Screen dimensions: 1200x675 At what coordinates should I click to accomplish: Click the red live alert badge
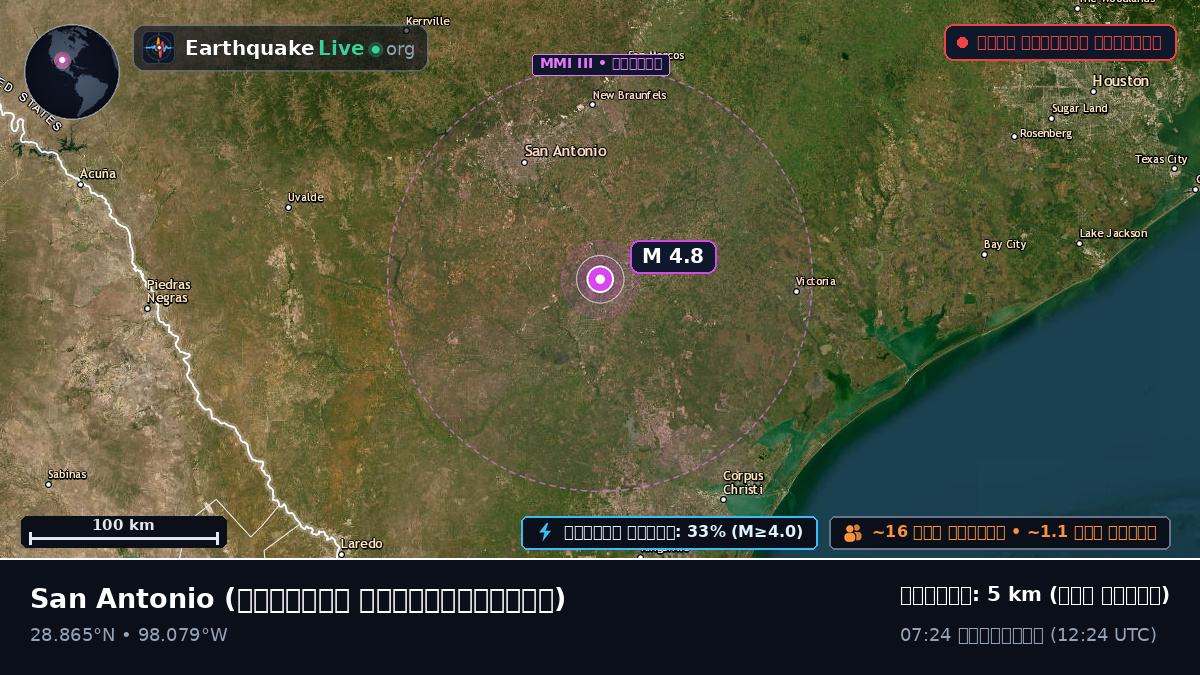click(1060, 43)
